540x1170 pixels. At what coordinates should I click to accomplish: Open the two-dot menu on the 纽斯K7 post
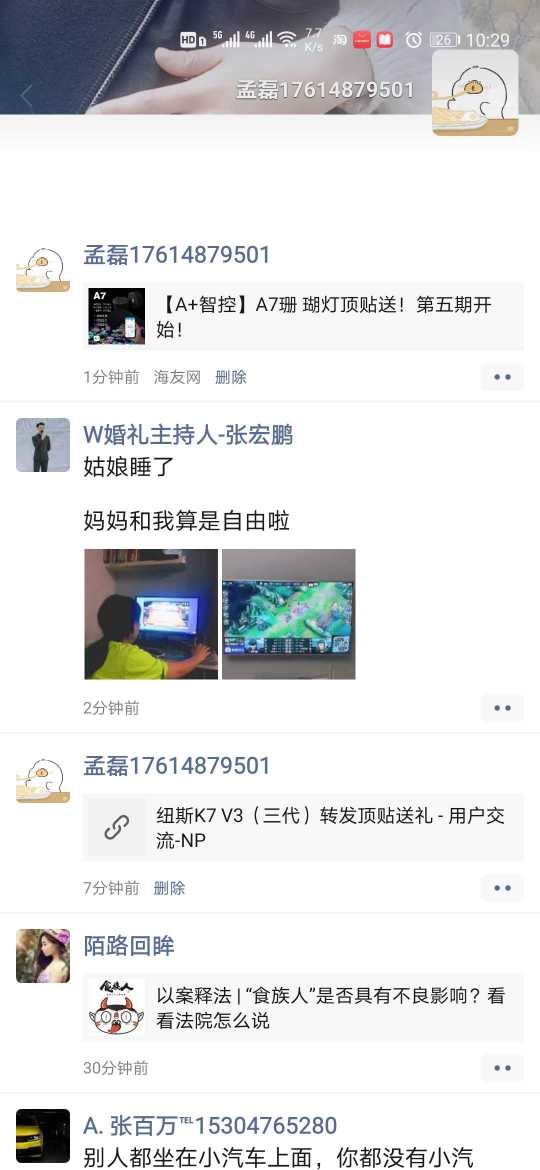502,888
